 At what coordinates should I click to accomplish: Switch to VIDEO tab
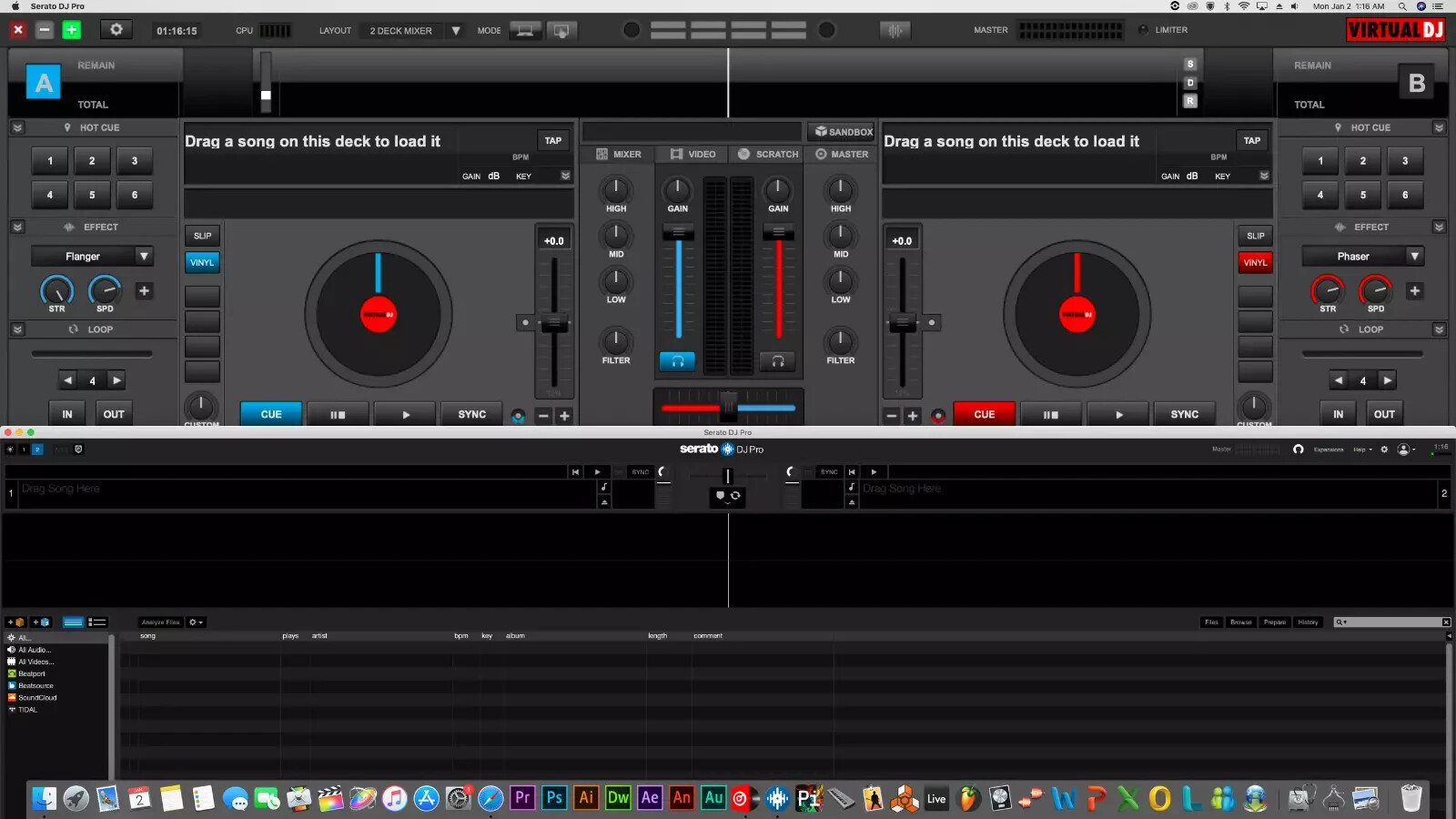click(693, 155)
